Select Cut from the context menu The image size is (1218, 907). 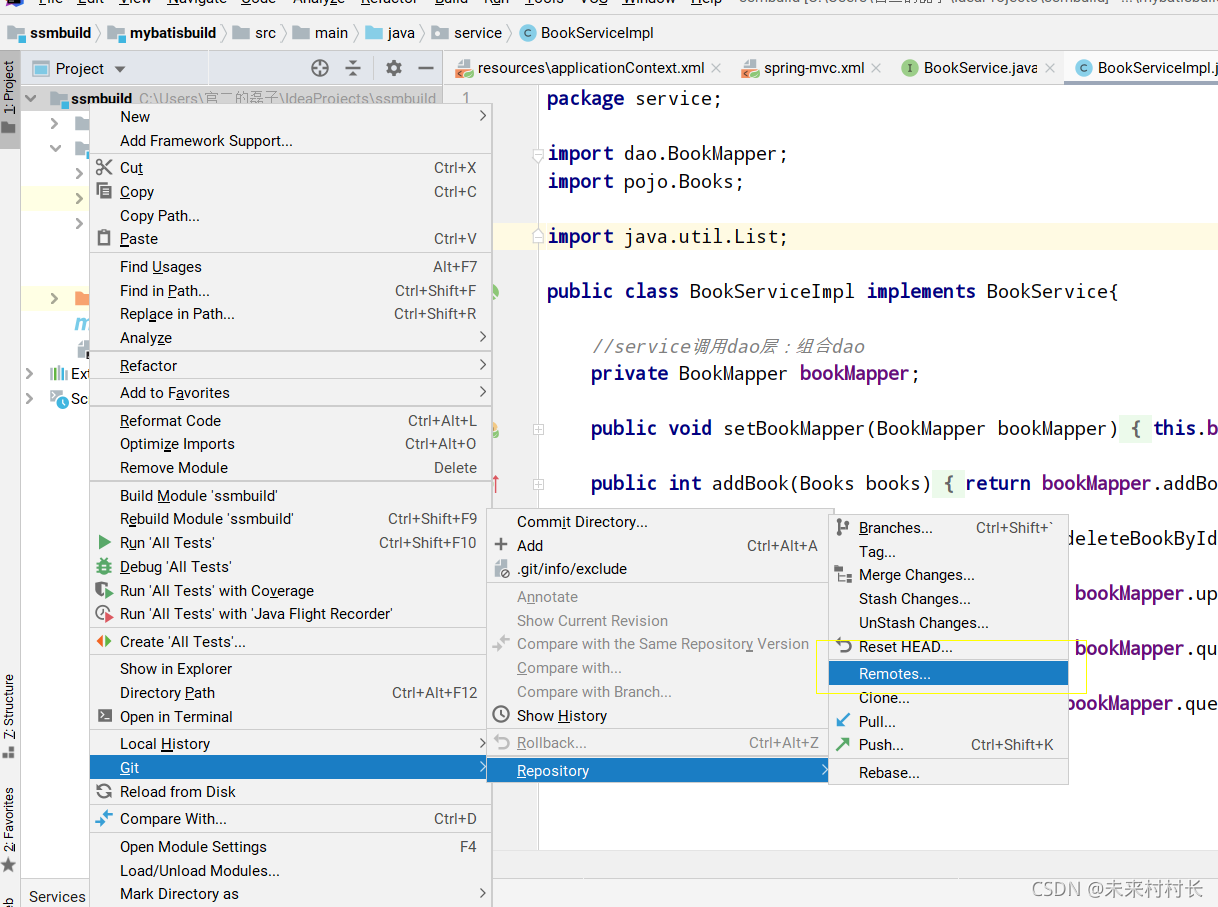click(x=291, y=168)
